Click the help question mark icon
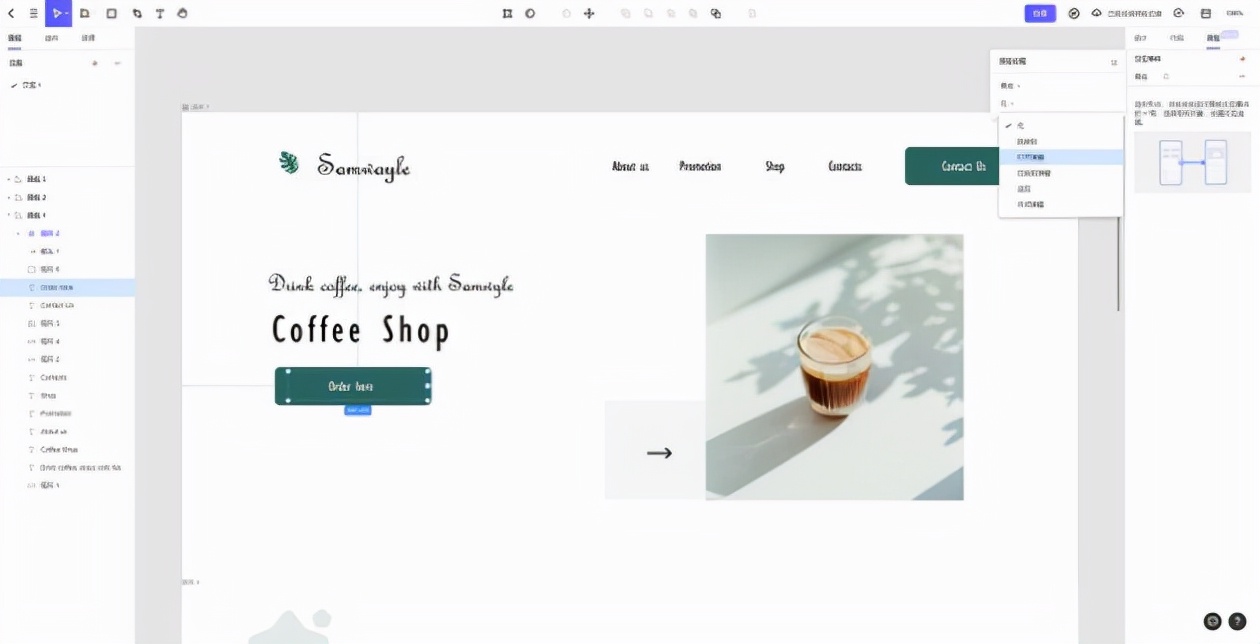Image resolution: width=1260 pixels, height=644 pixels. coord(1237,621)
